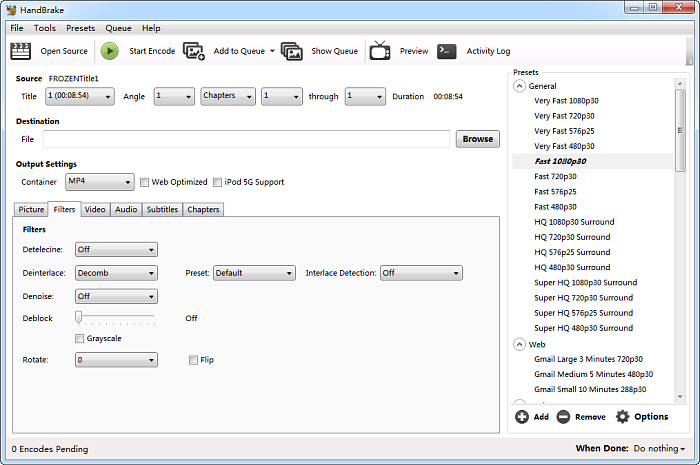The image size is (700, 465).
Task: Click the Preview label
Action: 414,51
